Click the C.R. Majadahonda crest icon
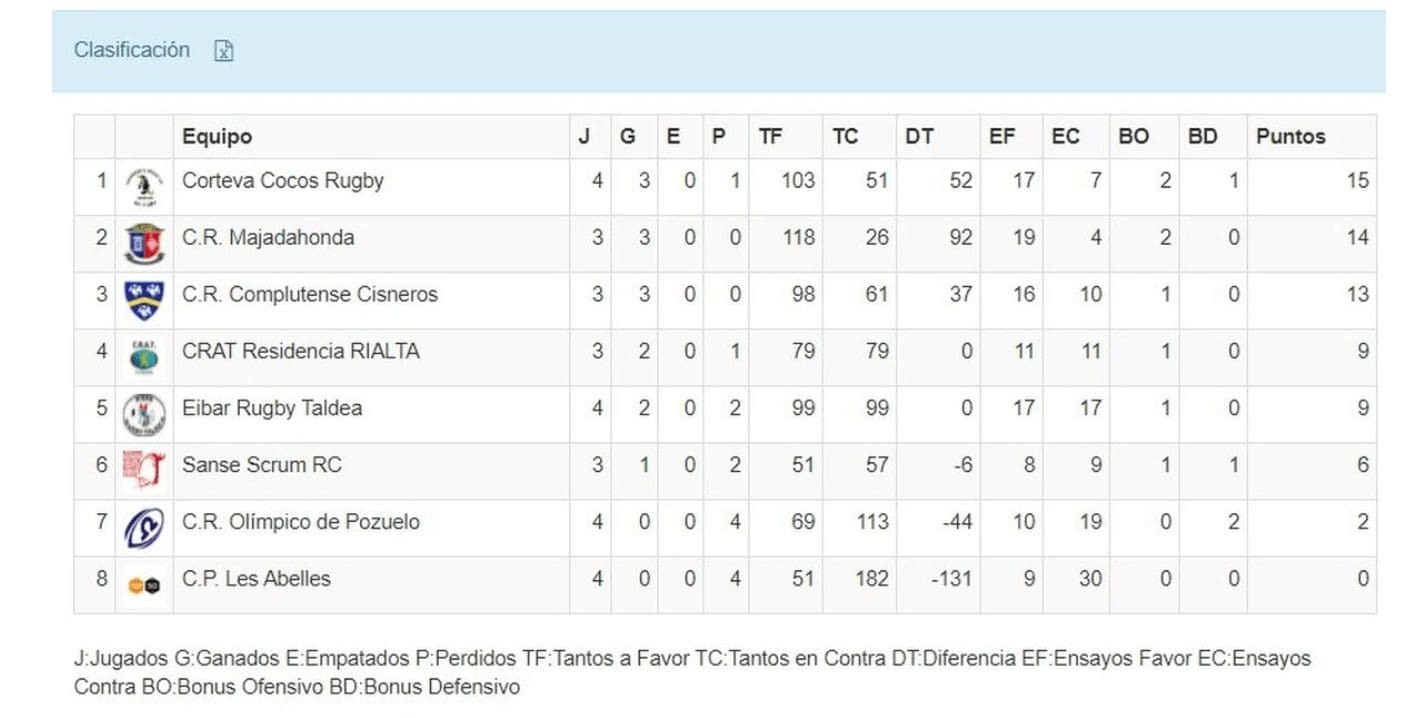 click(x=144, y=243)
